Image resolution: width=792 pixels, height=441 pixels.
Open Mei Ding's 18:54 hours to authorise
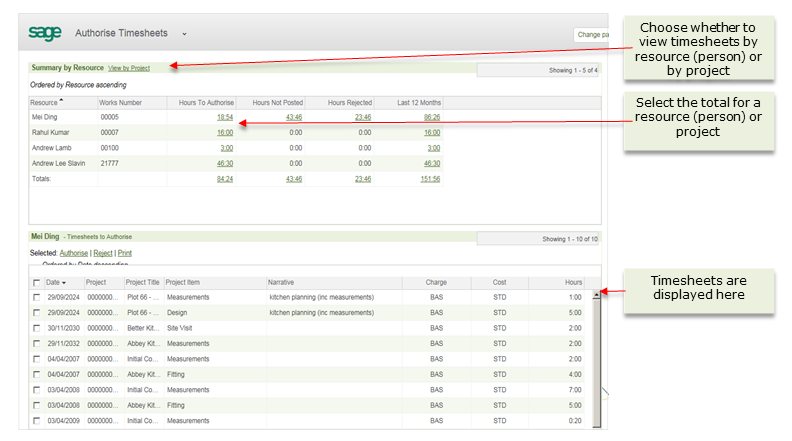coord(225,117)
